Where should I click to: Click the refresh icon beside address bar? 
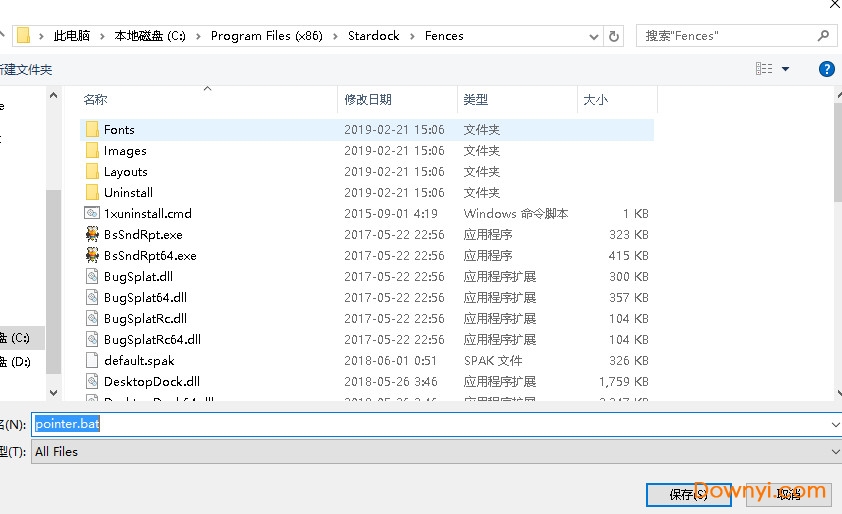pos(614,36)
